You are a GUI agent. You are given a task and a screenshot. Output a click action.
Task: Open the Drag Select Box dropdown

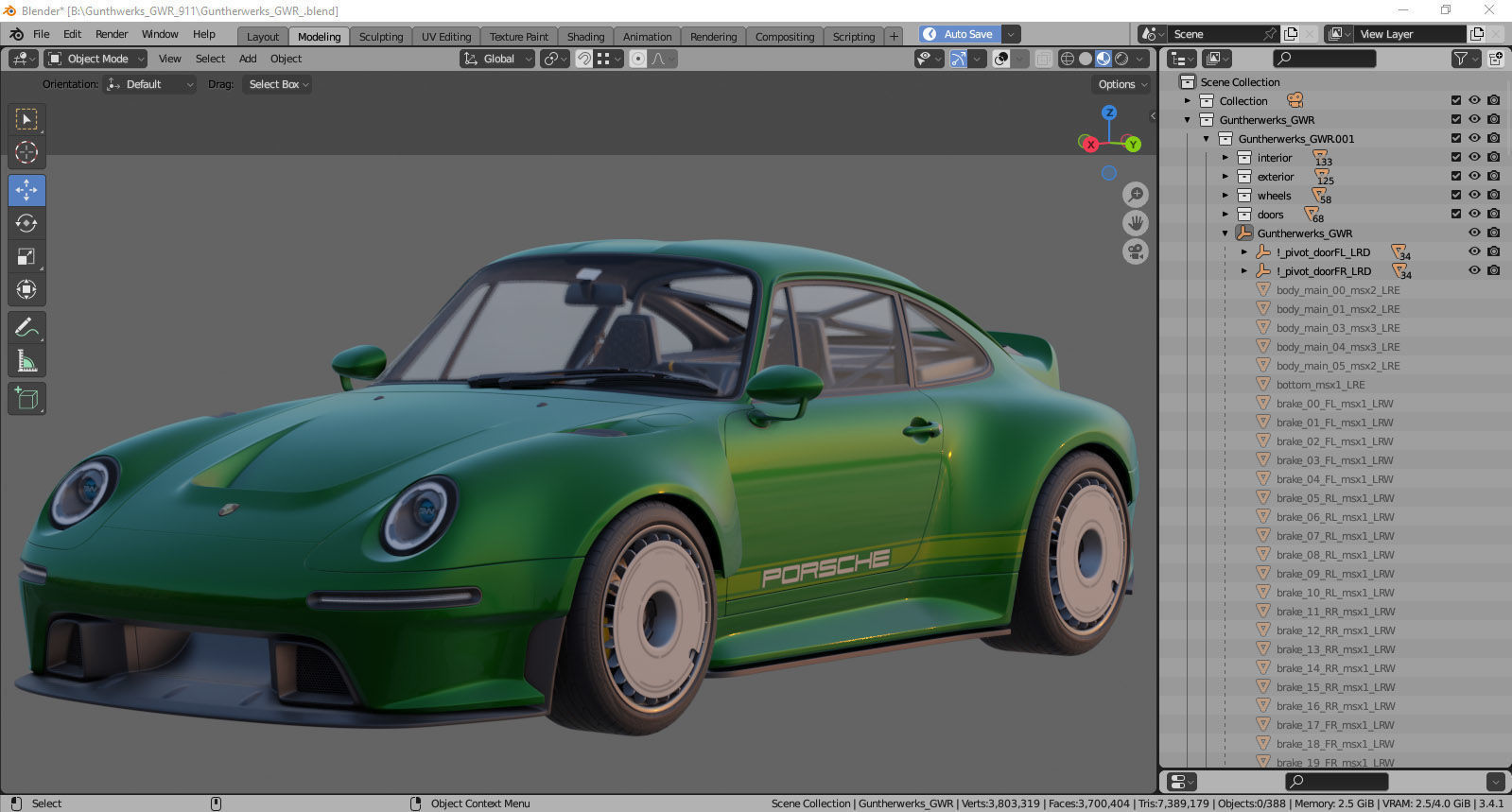pos(278,84)
